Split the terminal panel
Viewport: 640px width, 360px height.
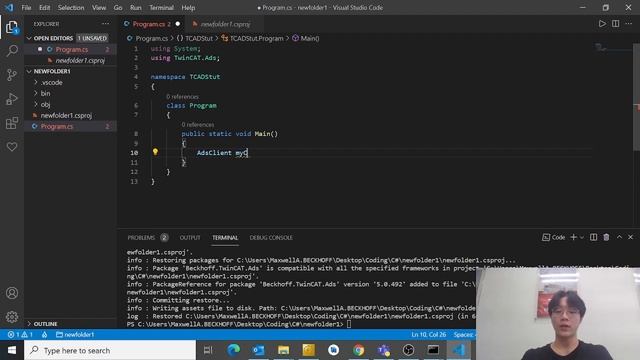tap(593, 237)
